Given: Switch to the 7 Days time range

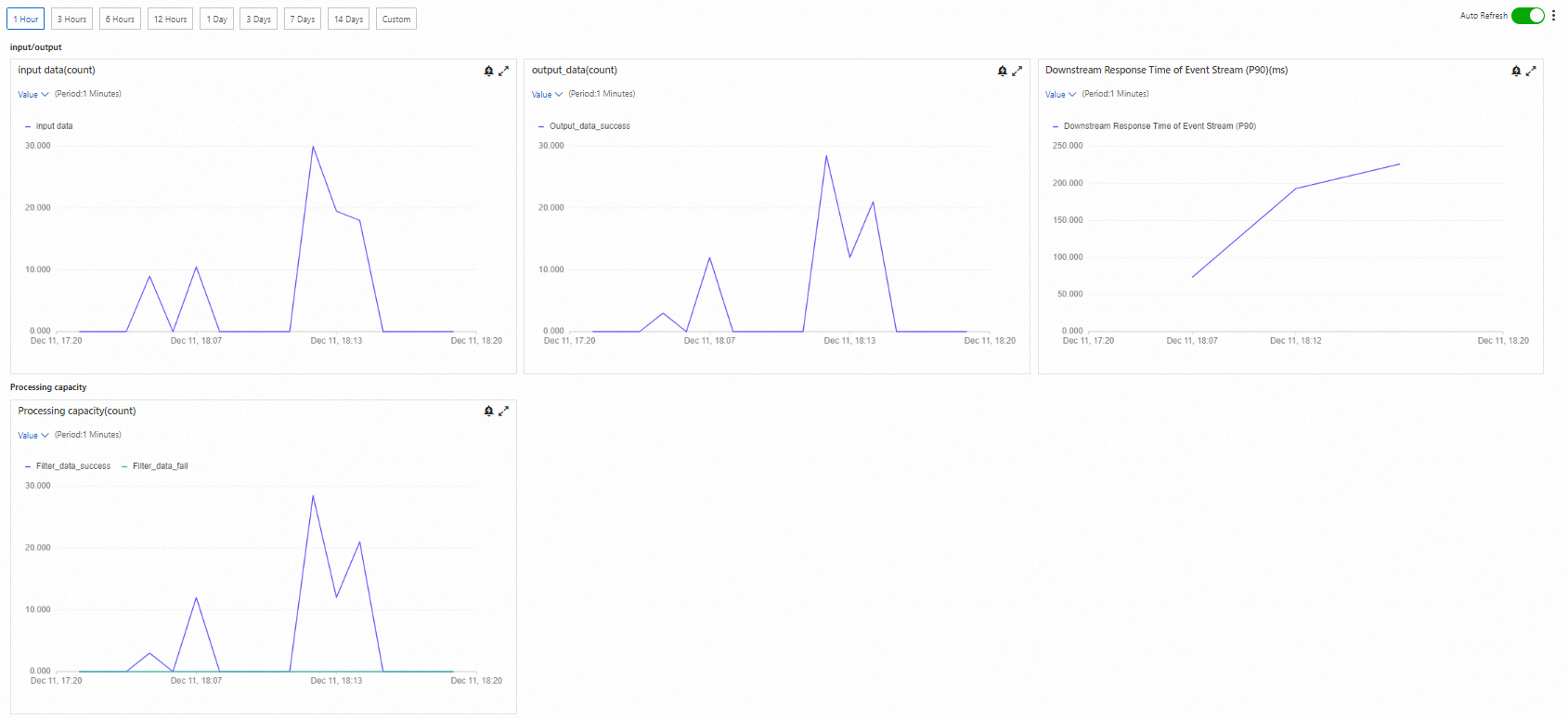Looking at the screenshot, I should click(x=303, y=19).
